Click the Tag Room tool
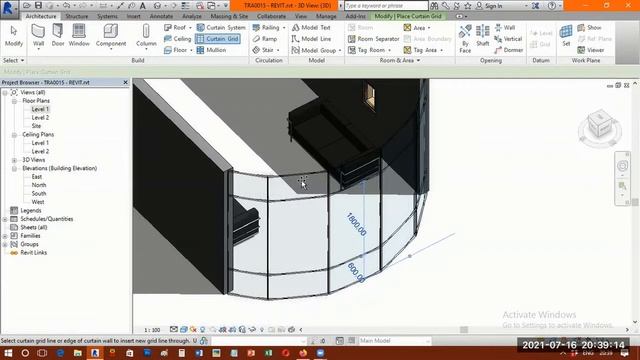Screen dimensions: 640x360 click(367, 50)
